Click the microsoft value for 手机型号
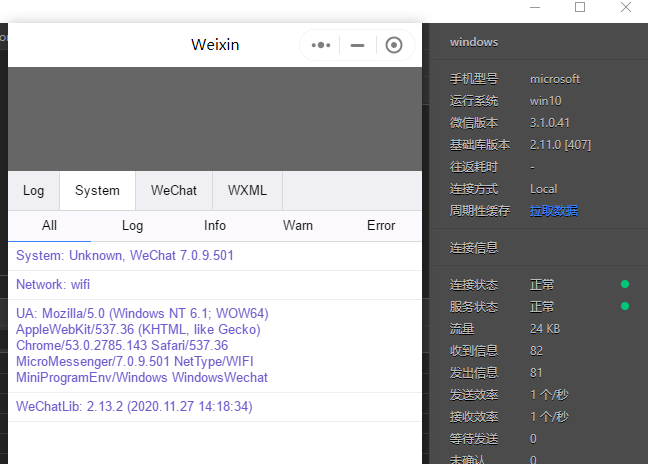Image resolution: width=648 pixels, height=464 pixels. coord(555,79)
